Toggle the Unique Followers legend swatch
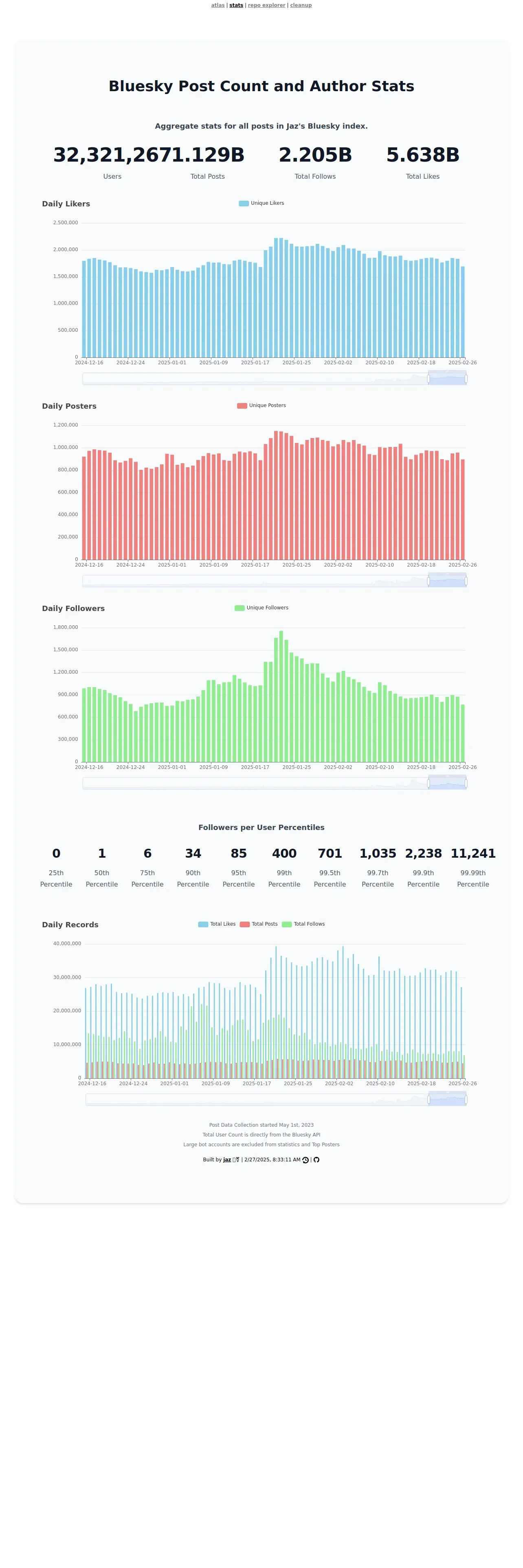This screenshot has width=523, height=1568. tap(239, 607)
